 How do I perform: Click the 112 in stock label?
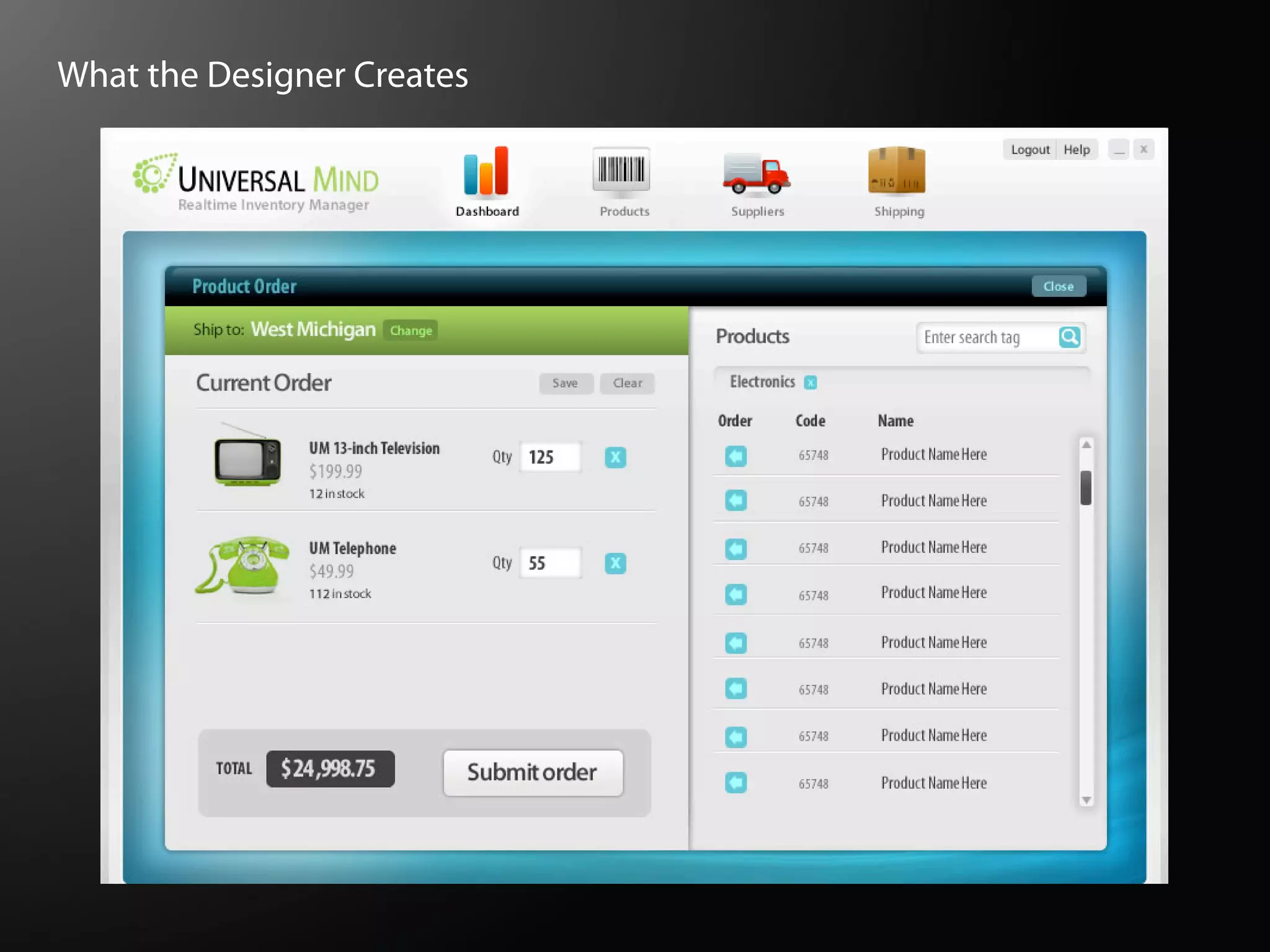click(340, 594)
